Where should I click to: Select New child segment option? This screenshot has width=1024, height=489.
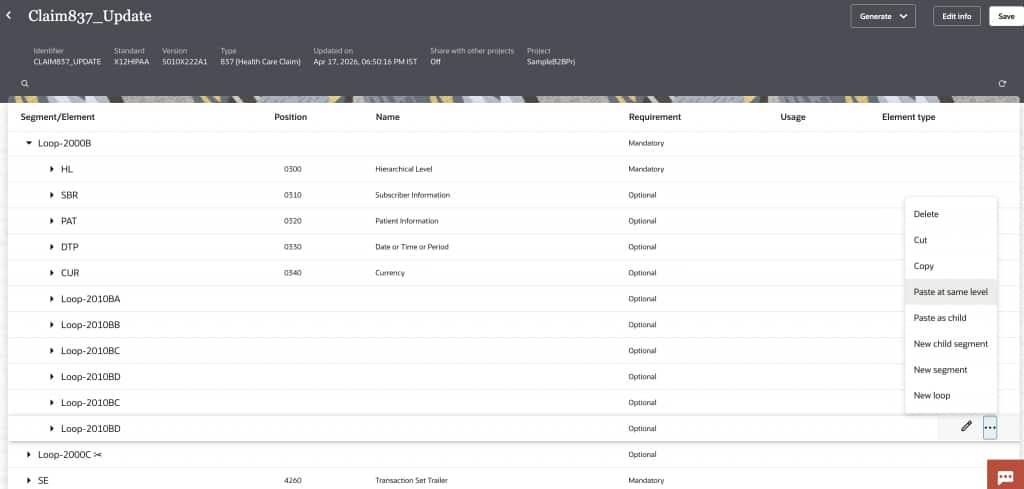(x=951, y=343)
